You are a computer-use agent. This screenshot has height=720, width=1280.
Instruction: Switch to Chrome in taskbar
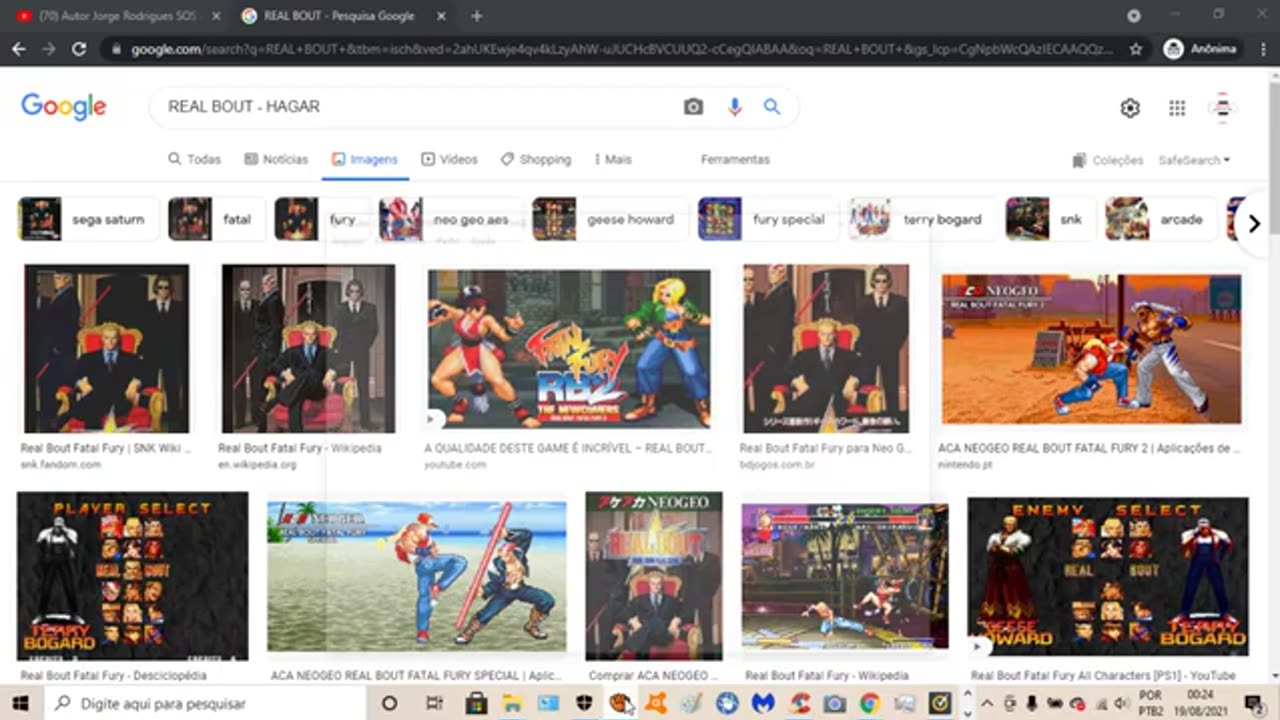[870, 703]
